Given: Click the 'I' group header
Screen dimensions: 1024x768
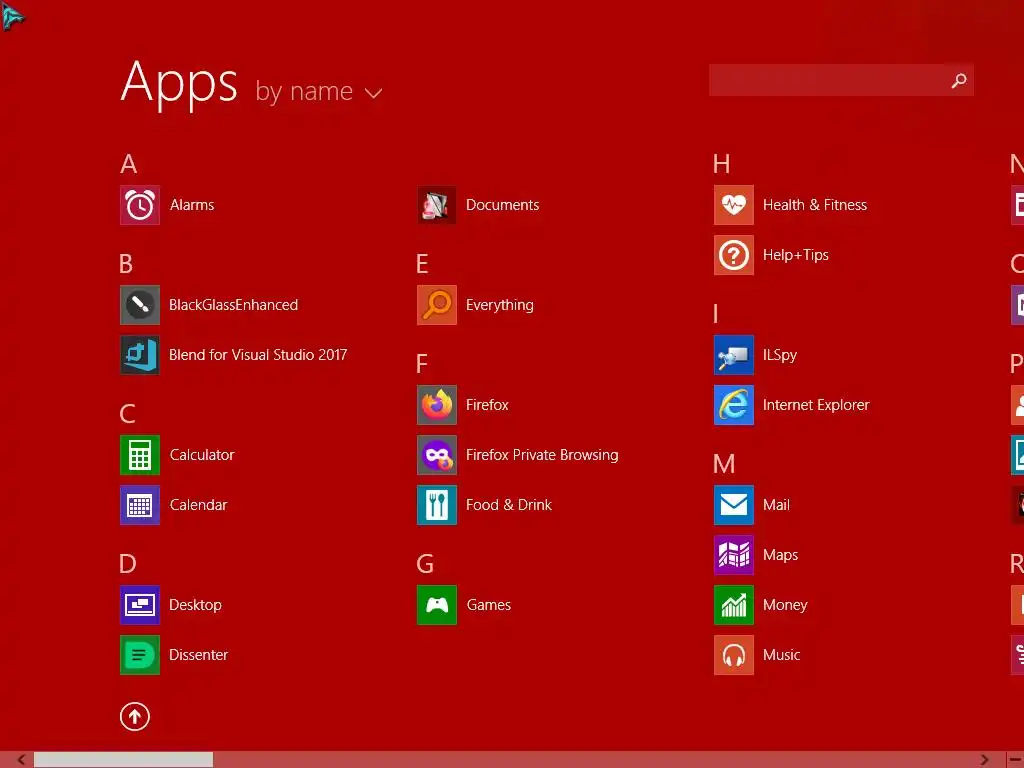Looking at the screenshot, I should pos(716,314).
